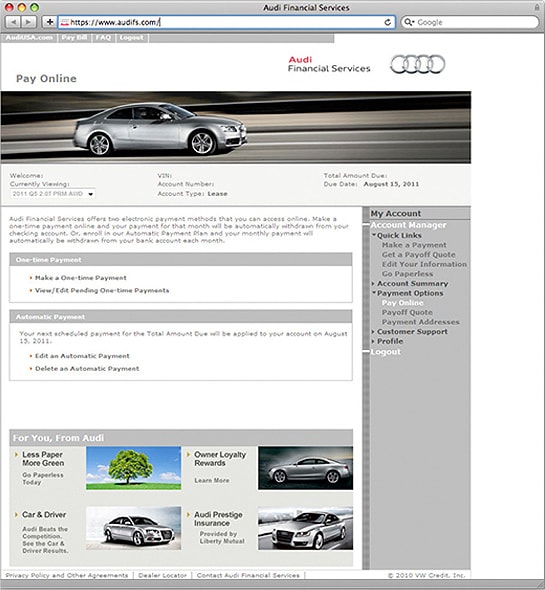Open the Go Paperless sidebar link
Viewport: 545px width, 590px height.
point(407,274)
